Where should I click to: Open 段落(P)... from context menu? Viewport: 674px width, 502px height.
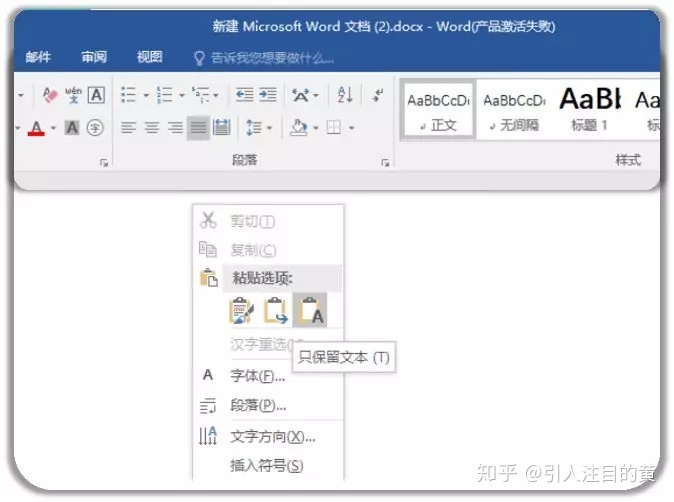[258, 405]
